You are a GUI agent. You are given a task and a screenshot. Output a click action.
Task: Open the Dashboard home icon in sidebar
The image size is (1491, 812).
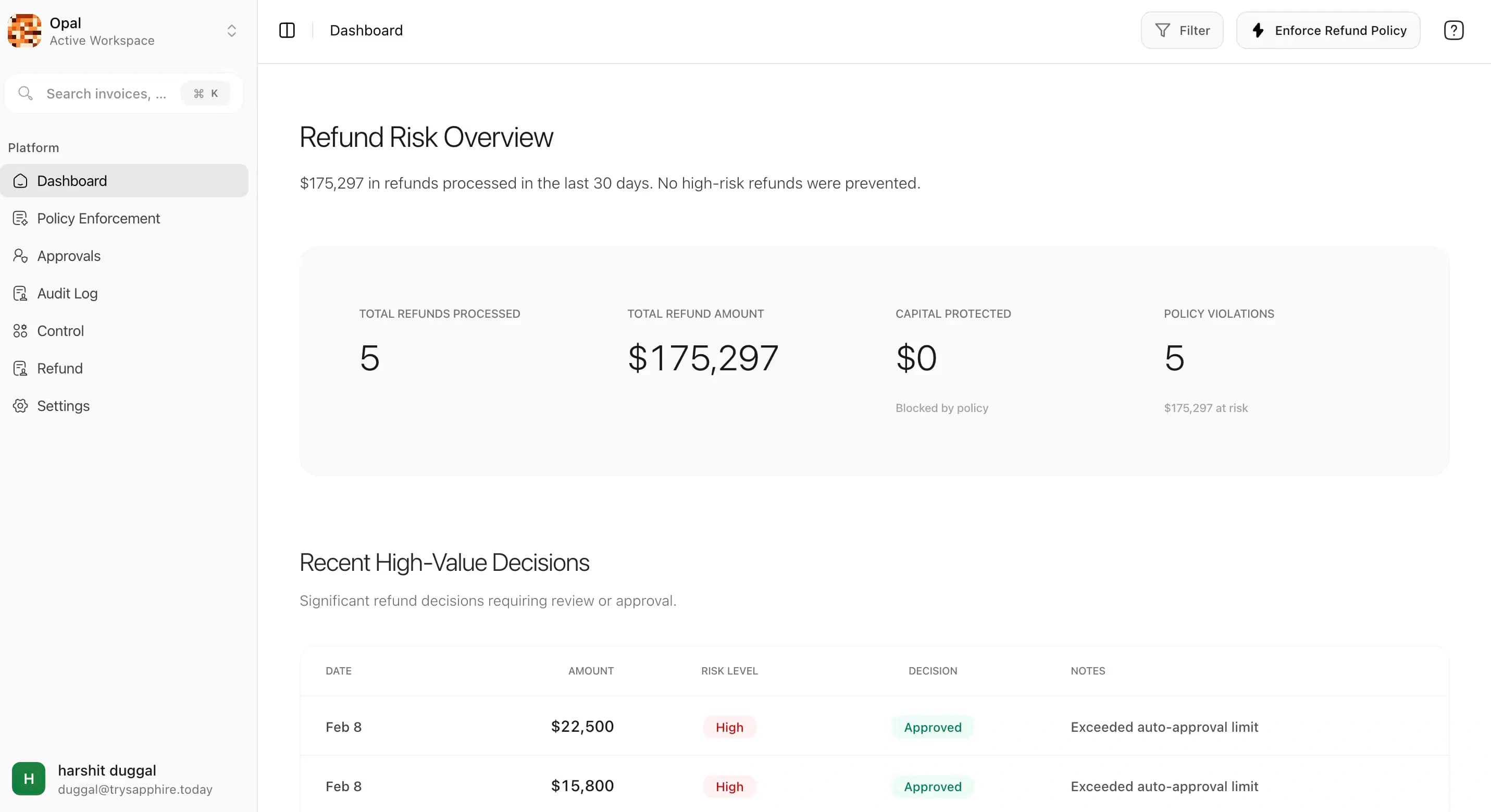click(x=20, y=180)
